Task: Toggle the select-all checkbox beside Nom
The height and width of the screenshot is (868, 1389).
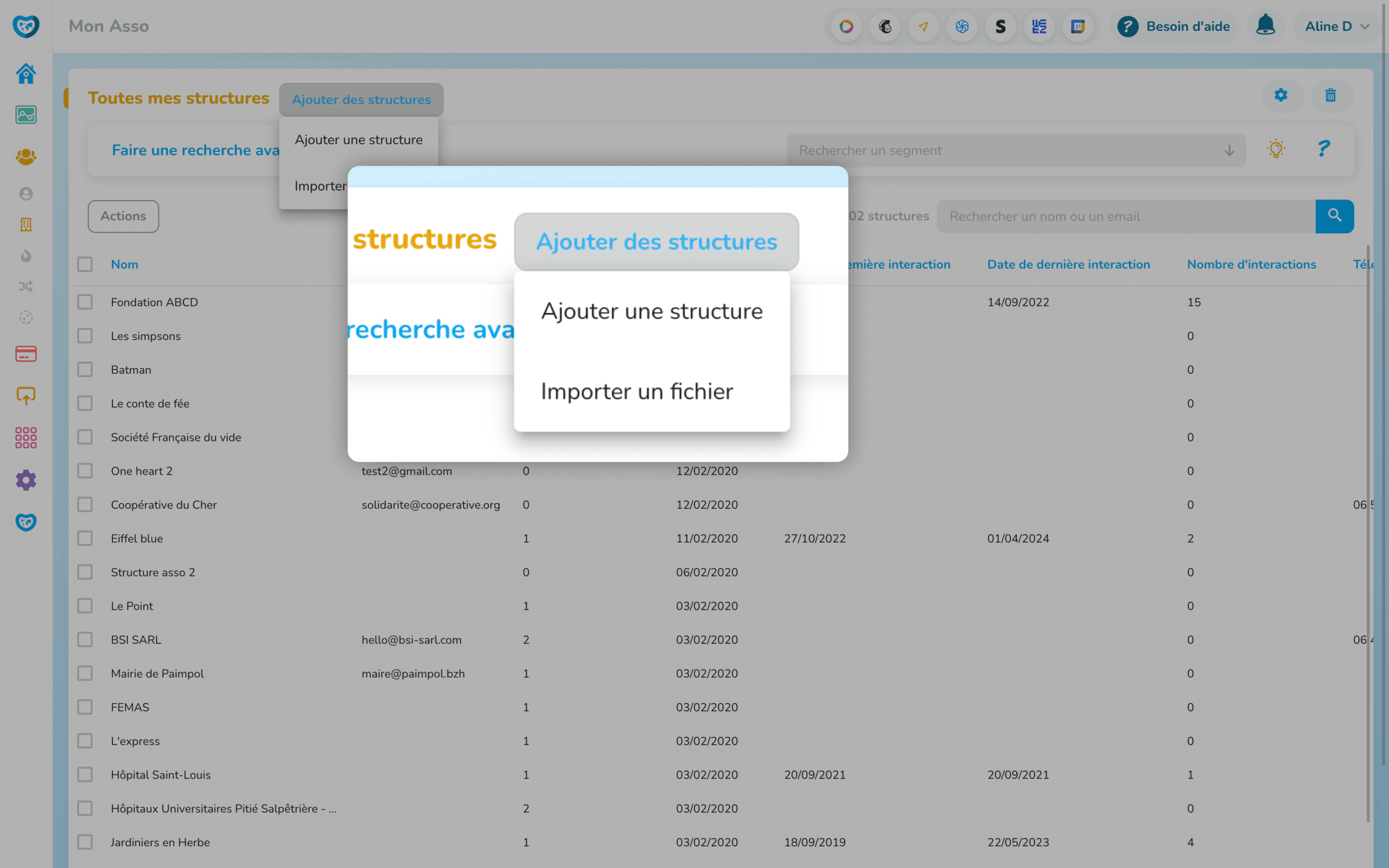Action: pyautogui.click(x=85, y=264)
